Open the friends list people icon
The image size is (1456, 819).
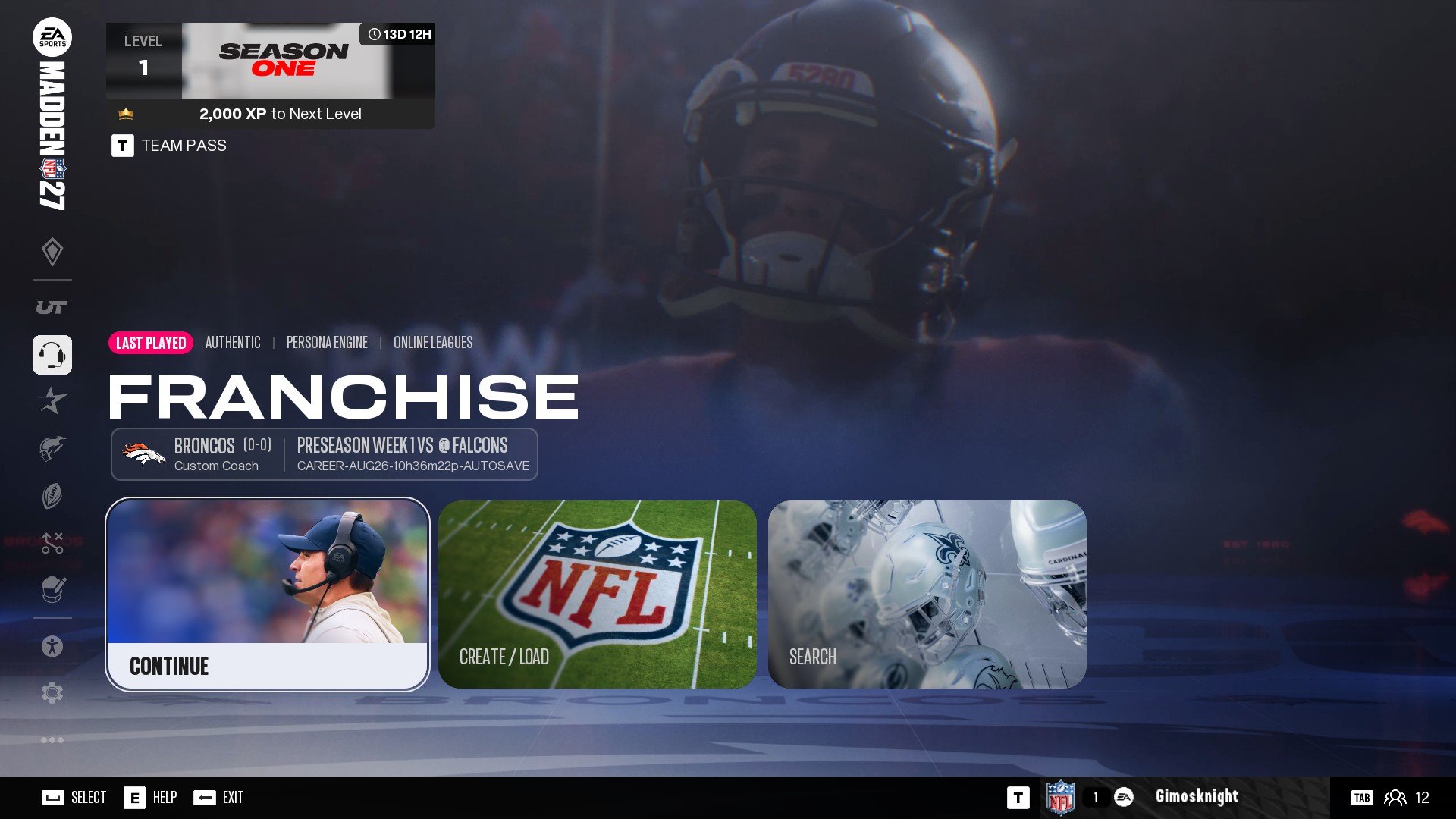1395,798
